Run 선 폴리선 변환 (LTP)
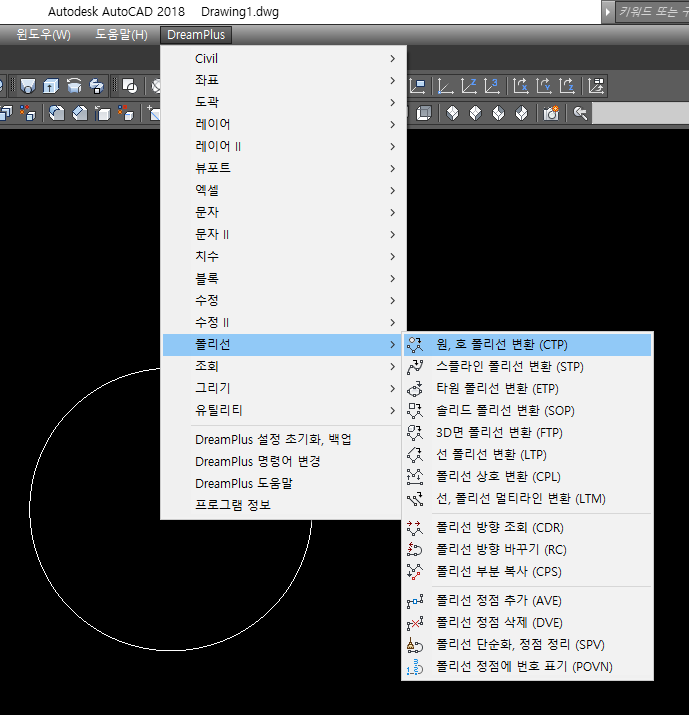 click(528, 454)
